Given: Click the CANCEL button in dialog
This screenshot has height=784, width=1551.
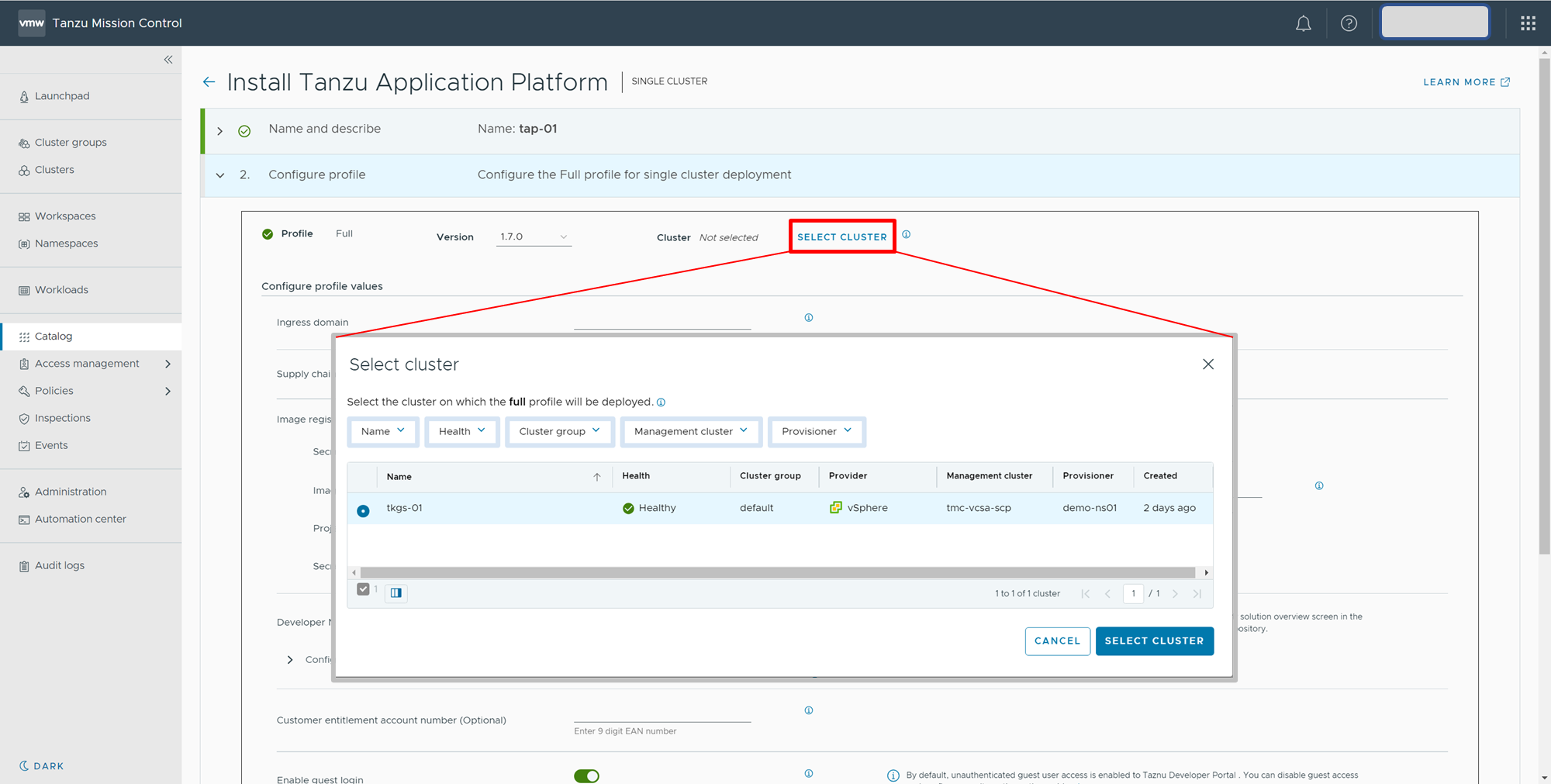Looking at the screenshot, I should click(x=1057, y=641).
